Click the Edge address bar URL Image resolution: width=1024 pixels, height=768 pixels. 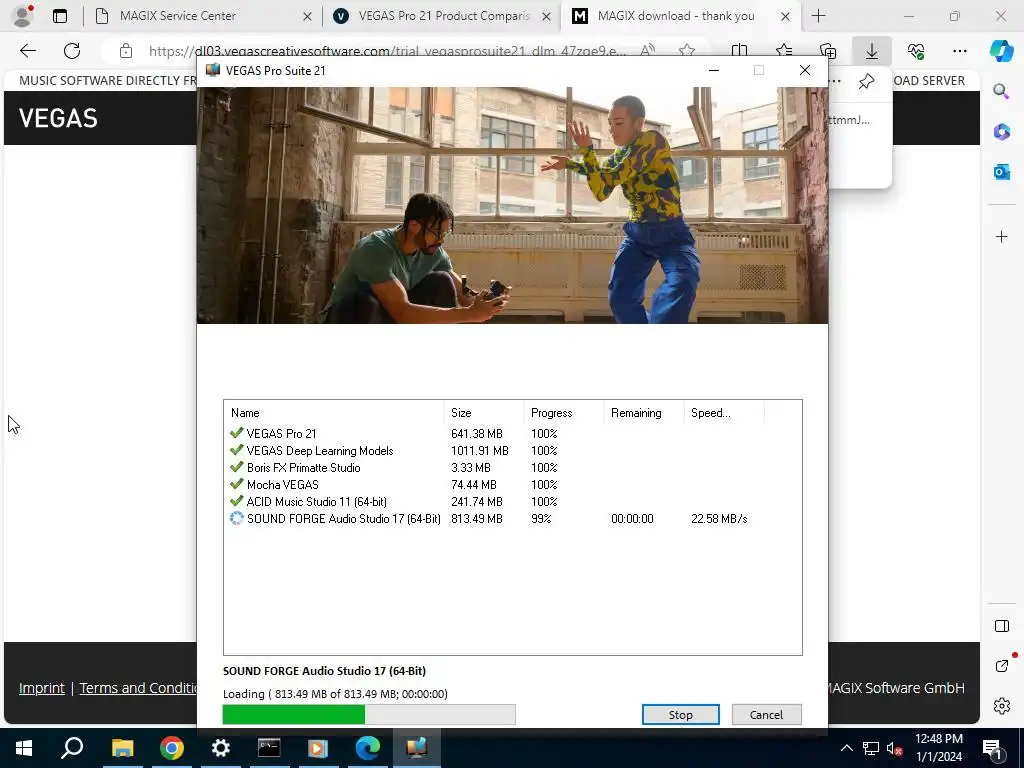click(x=387, y=50)
